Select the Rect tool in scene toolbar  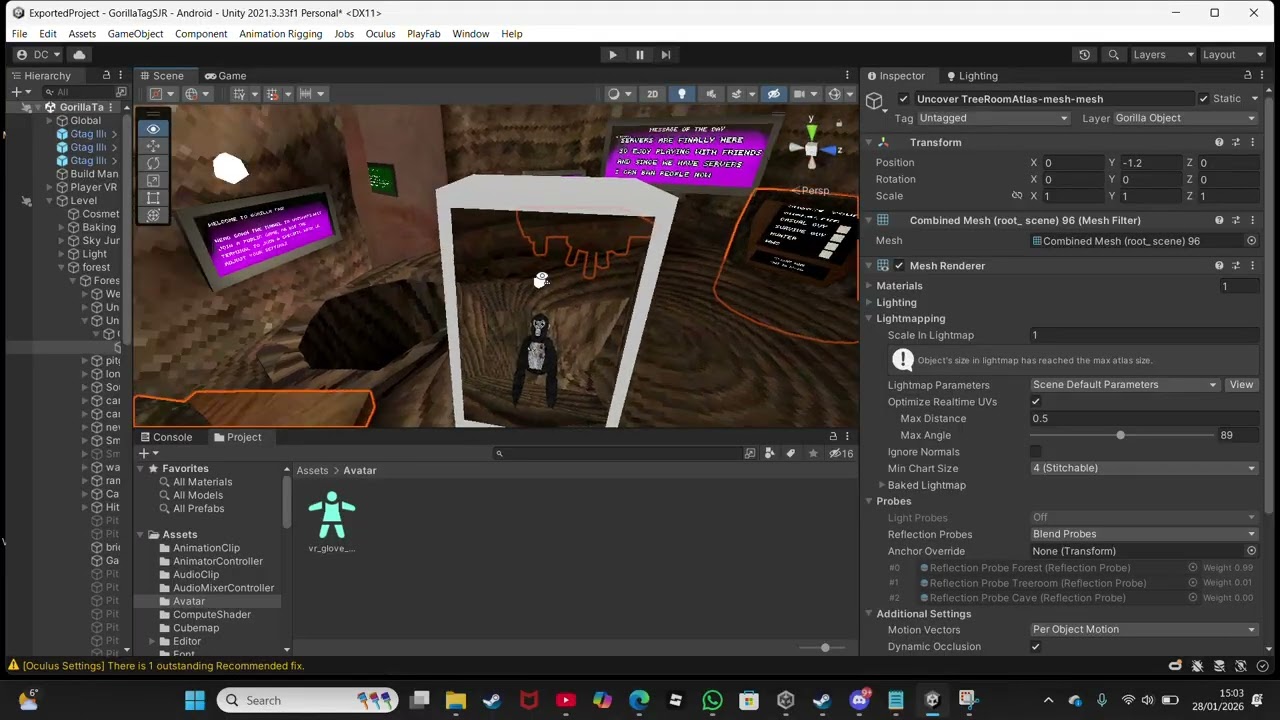pos(153,197)
